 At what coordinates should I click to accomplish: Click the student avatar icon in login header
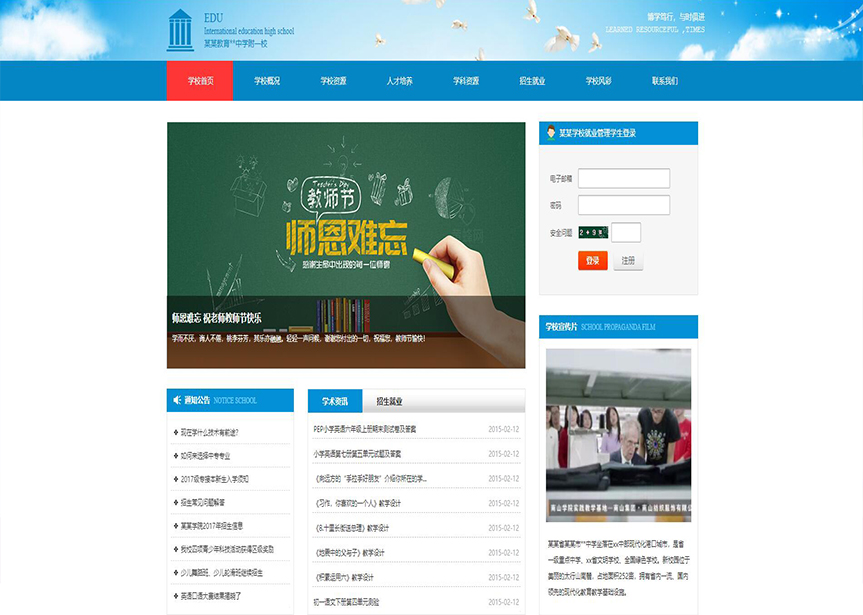(x=550, y=133)
